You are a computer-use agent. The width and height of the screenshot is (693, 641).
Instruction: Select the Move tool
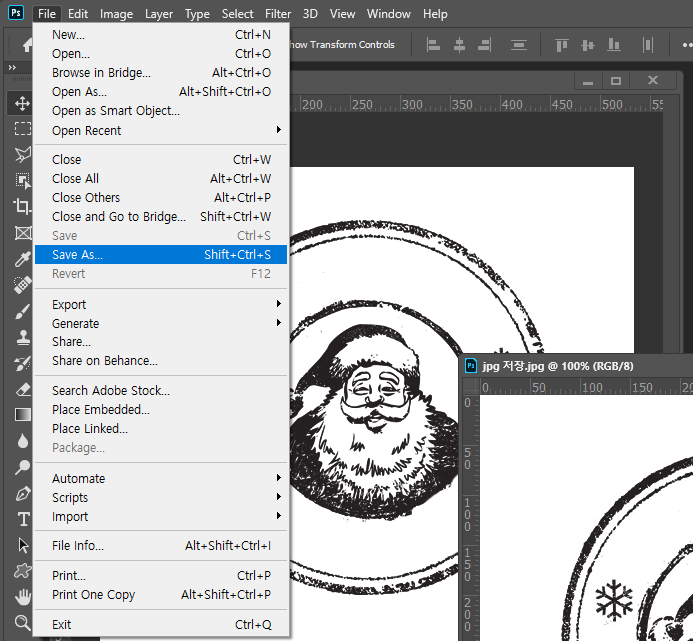pyautogui.click(x=21, y=103)
